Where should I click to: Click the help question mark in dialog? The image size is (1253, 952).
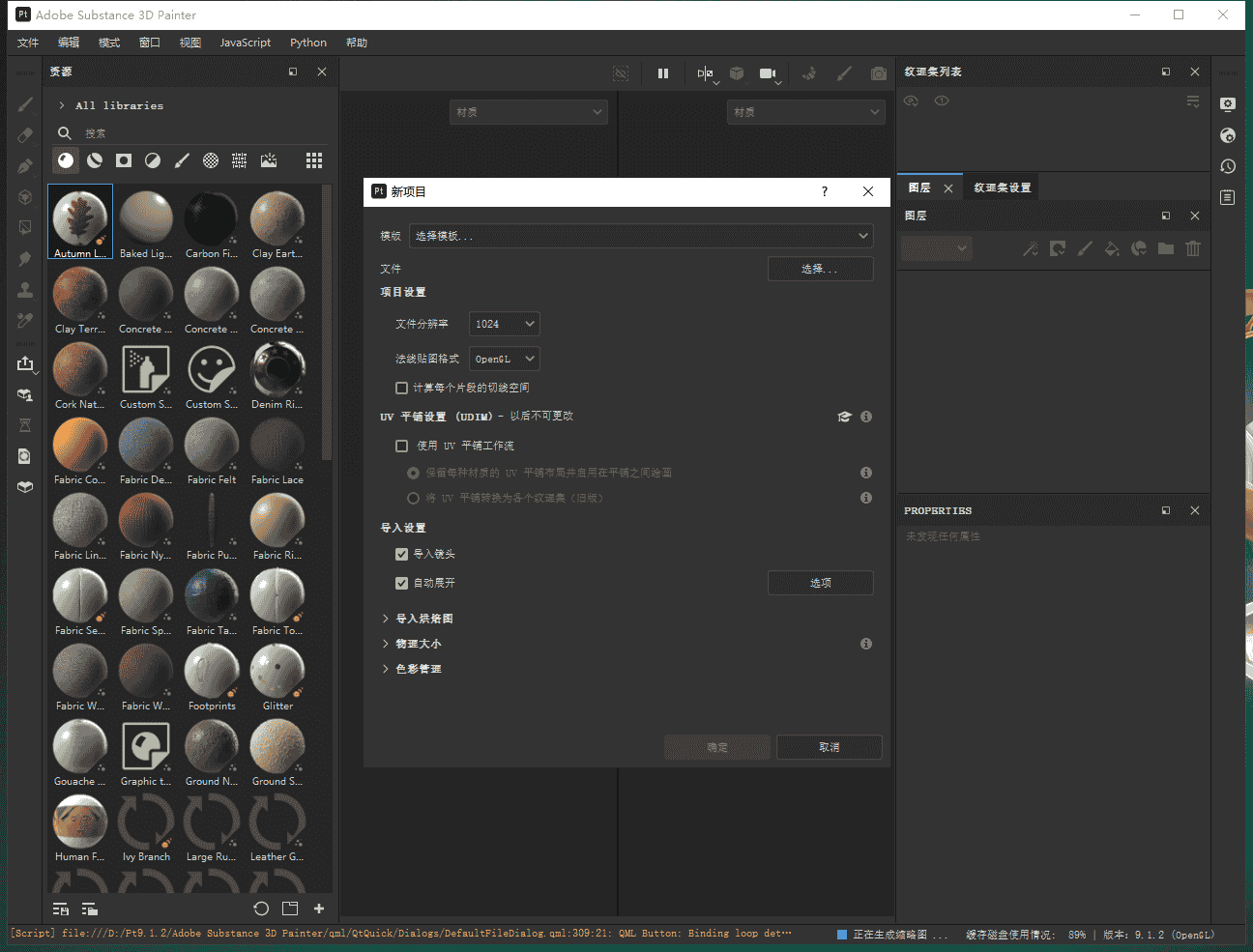pyautogui.click(x=825, y=191)
